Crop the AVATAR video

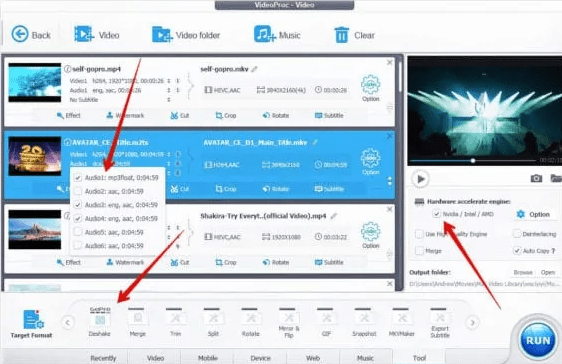(x=225, y=189)
